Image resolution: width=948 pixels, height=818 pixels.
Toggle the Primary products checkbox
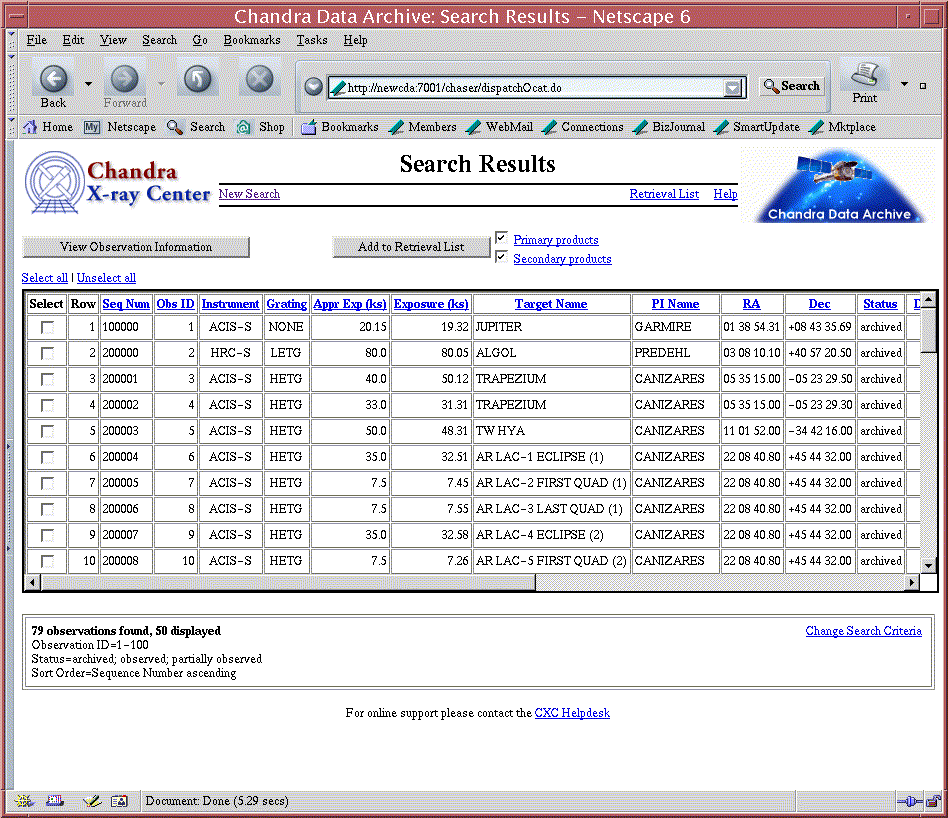(x=501, y=238)
